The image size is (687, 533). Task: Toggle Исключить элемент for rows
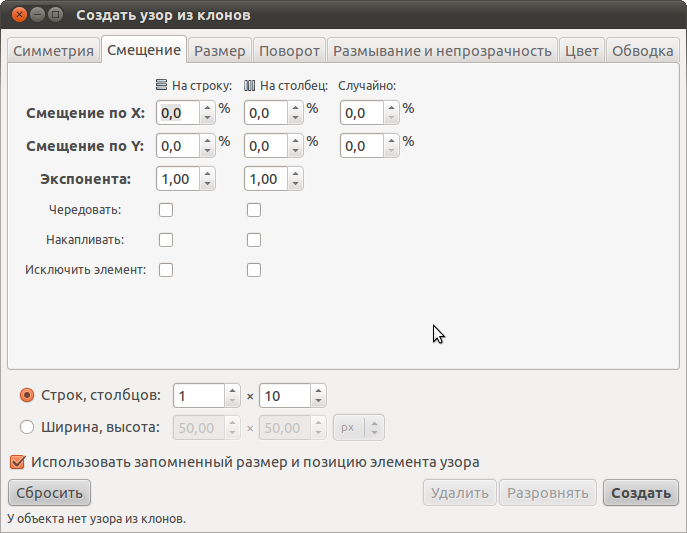pyautogui.click(x=166, y=270)
